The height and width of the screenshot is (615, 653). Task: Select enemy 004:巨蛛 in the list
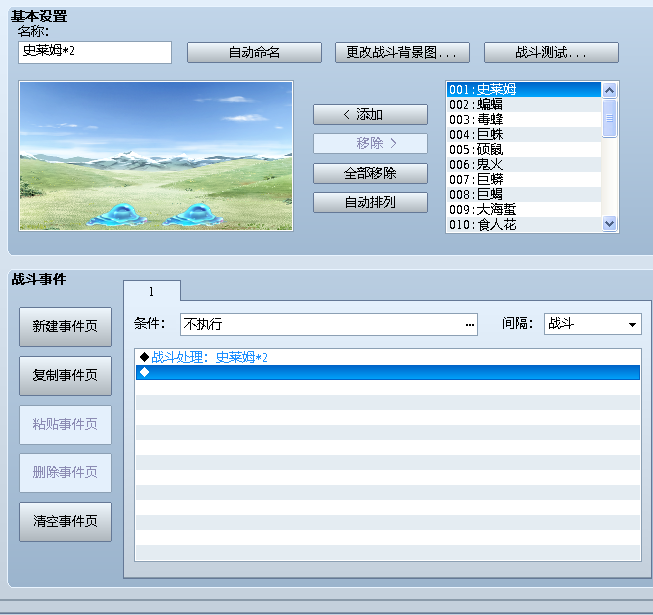pos(524,134)
